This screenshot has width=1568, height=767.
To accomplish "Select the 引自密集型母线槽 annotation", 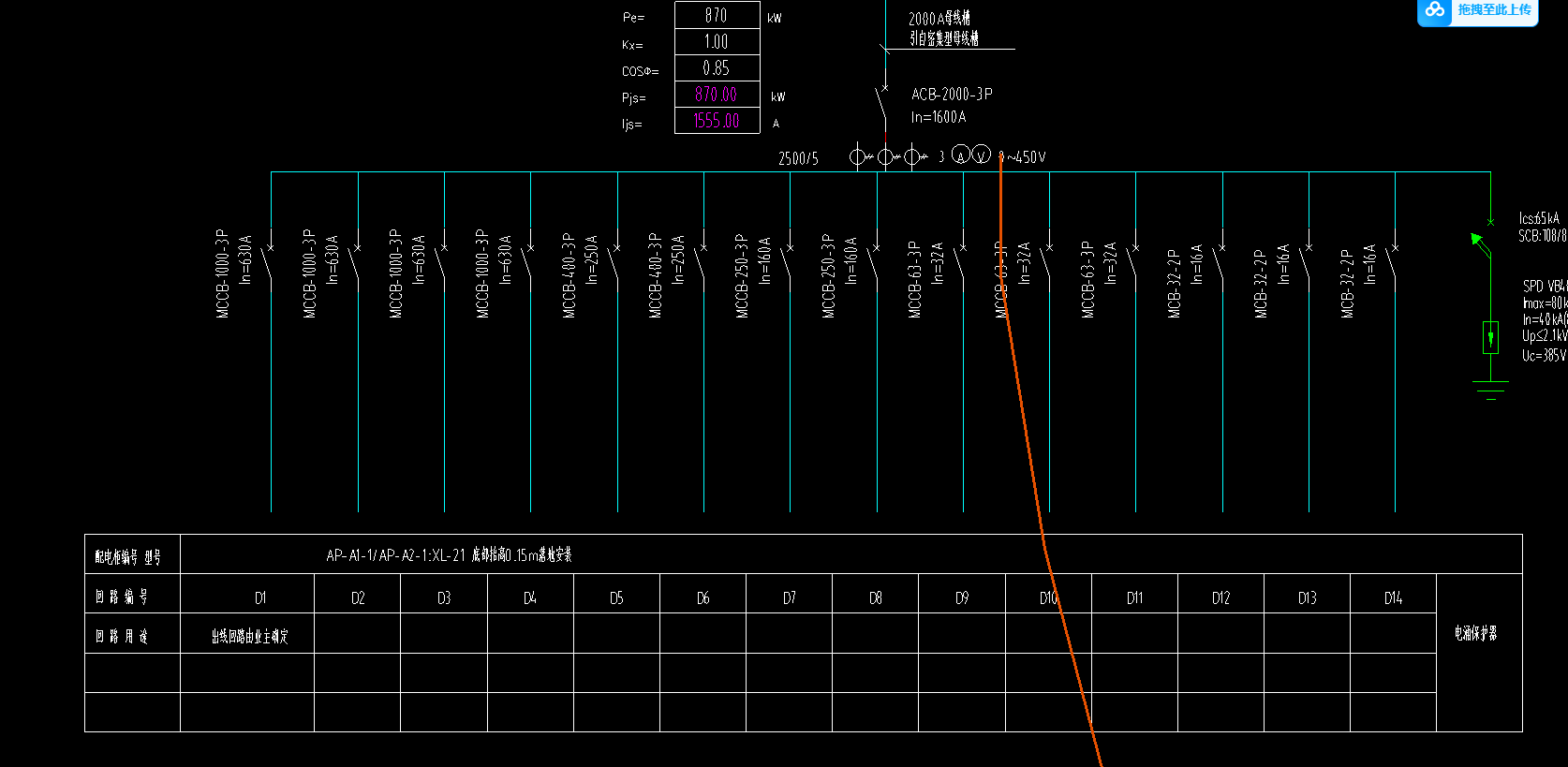I will tap(944, 38).
